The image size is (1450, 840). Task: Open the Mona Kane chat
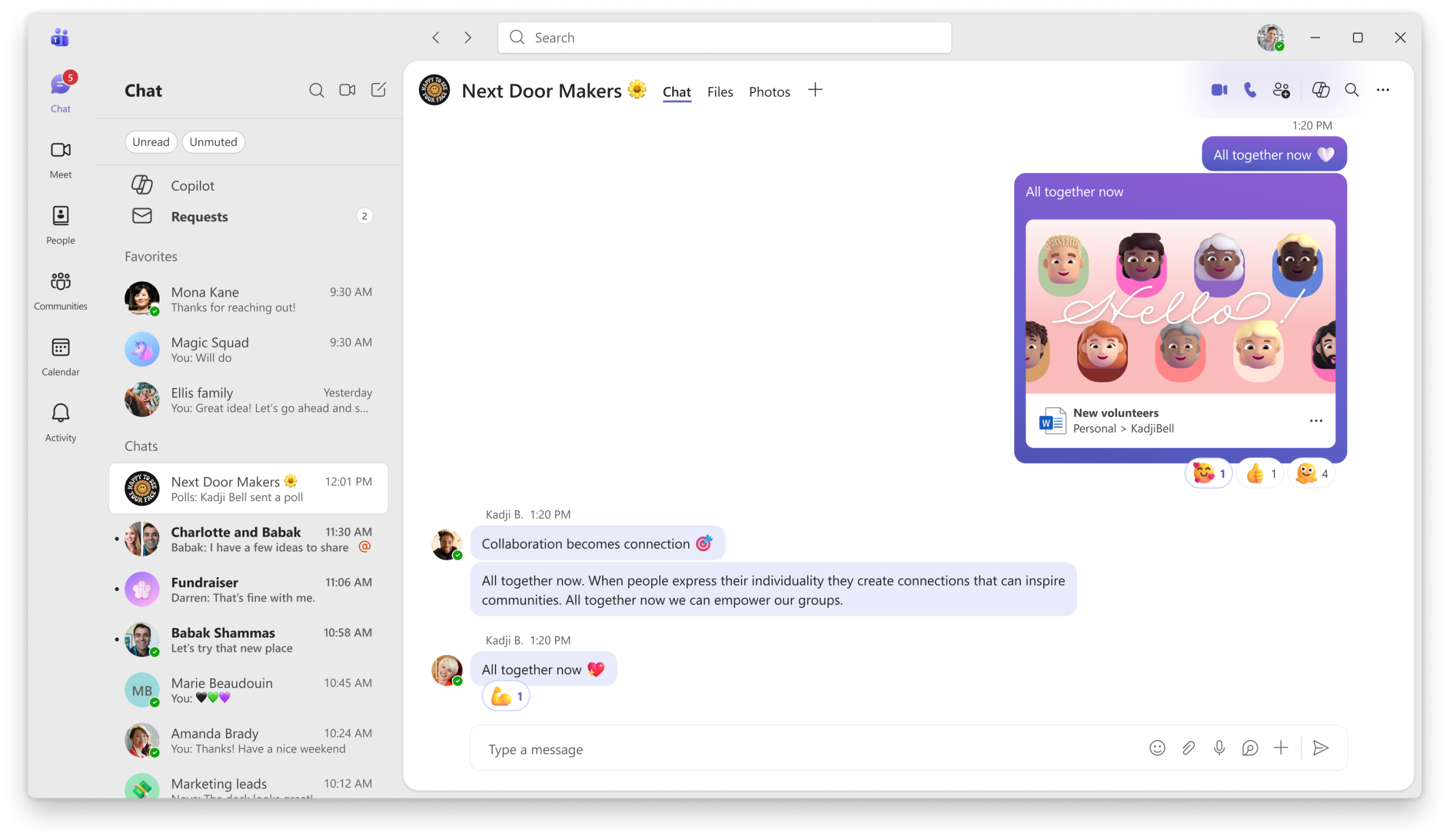coord(249,299)
